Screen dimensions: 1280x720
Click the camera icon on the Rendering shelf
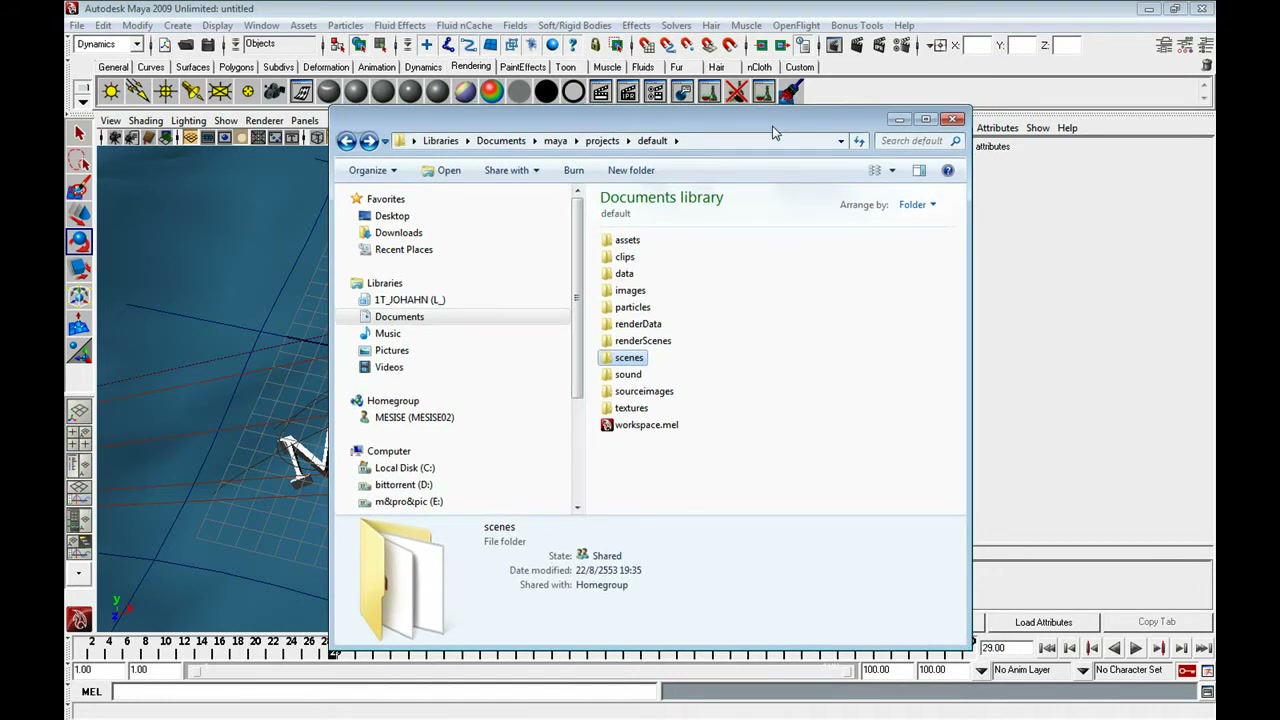(274, 92)
